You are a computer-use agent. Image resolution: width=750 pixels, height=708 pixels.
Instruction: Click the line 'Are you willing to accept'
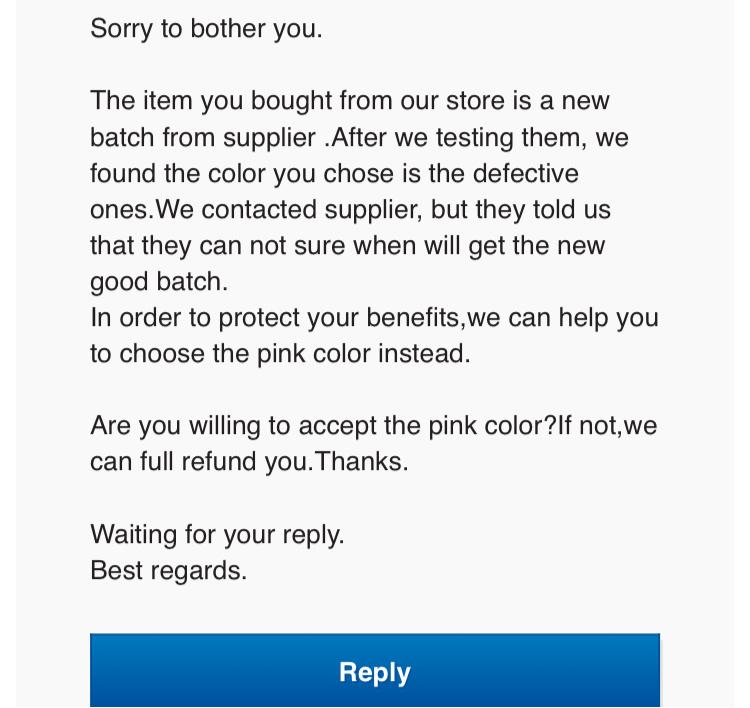pyautogui.click(x=374, y=426)
